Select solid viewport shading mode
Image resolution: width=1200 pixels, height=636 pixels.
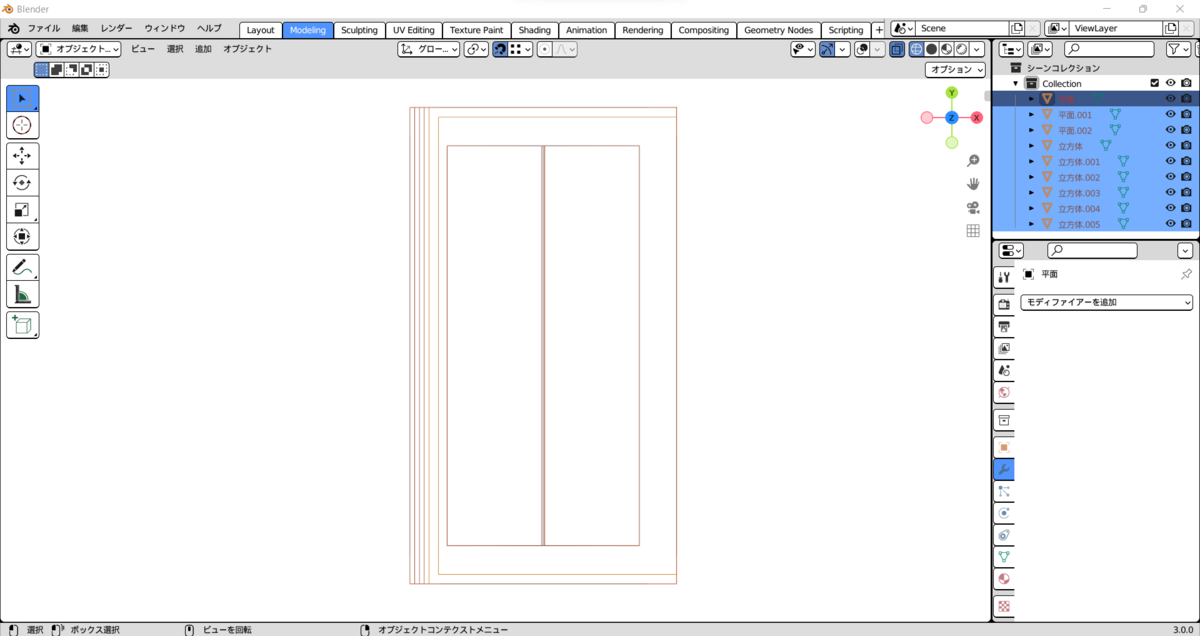(931, 49)
